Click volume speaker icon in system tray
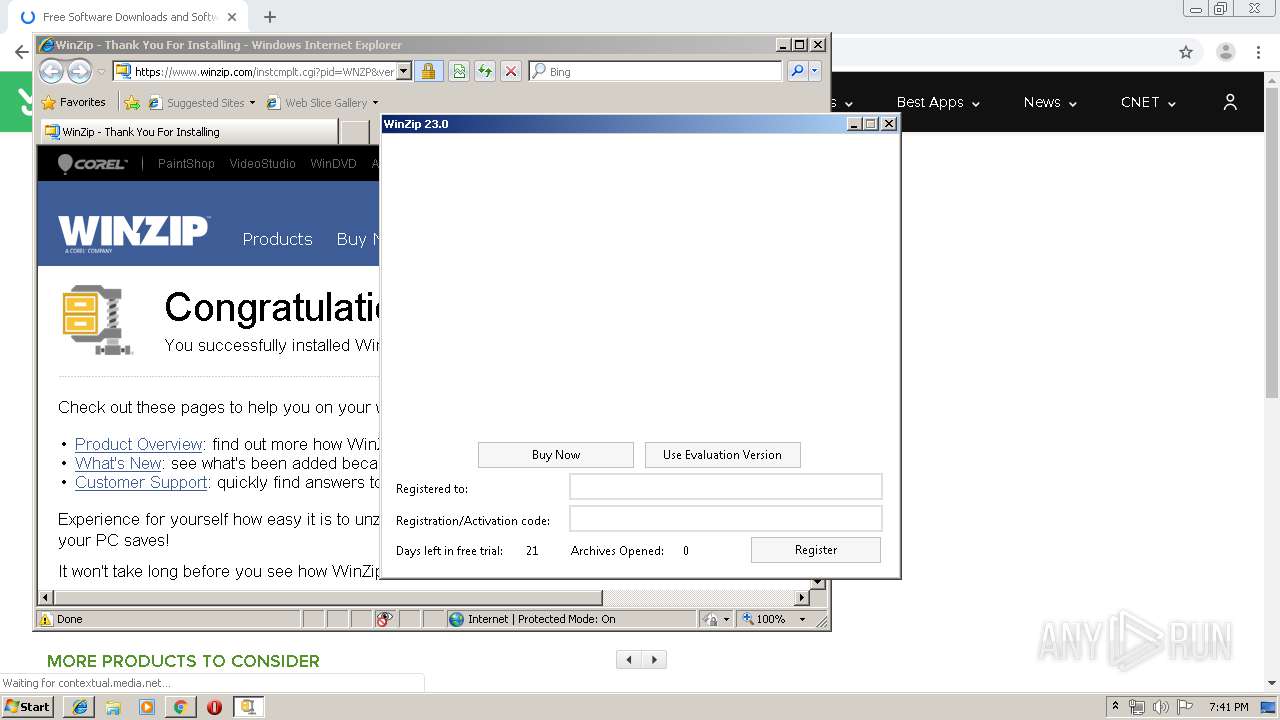The width and height of the screenshot is (1280, 720). coord(1160,707)
